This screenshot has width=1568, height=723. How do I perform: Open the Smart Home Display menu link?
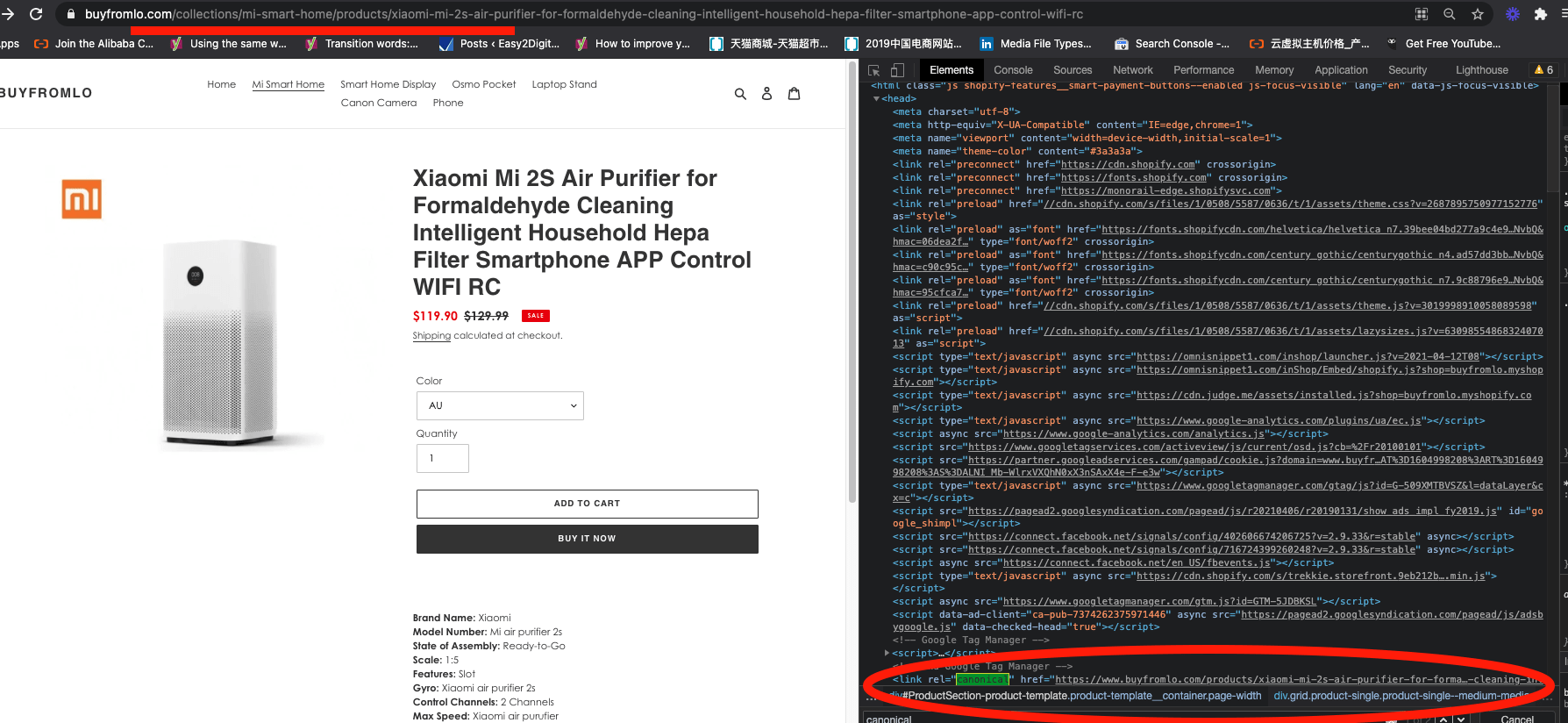point(388,84)
